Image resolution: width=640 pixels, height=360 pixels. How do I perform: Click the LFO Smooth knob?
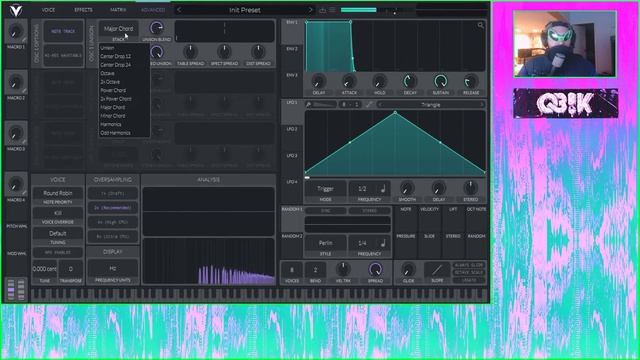point(407,188)
